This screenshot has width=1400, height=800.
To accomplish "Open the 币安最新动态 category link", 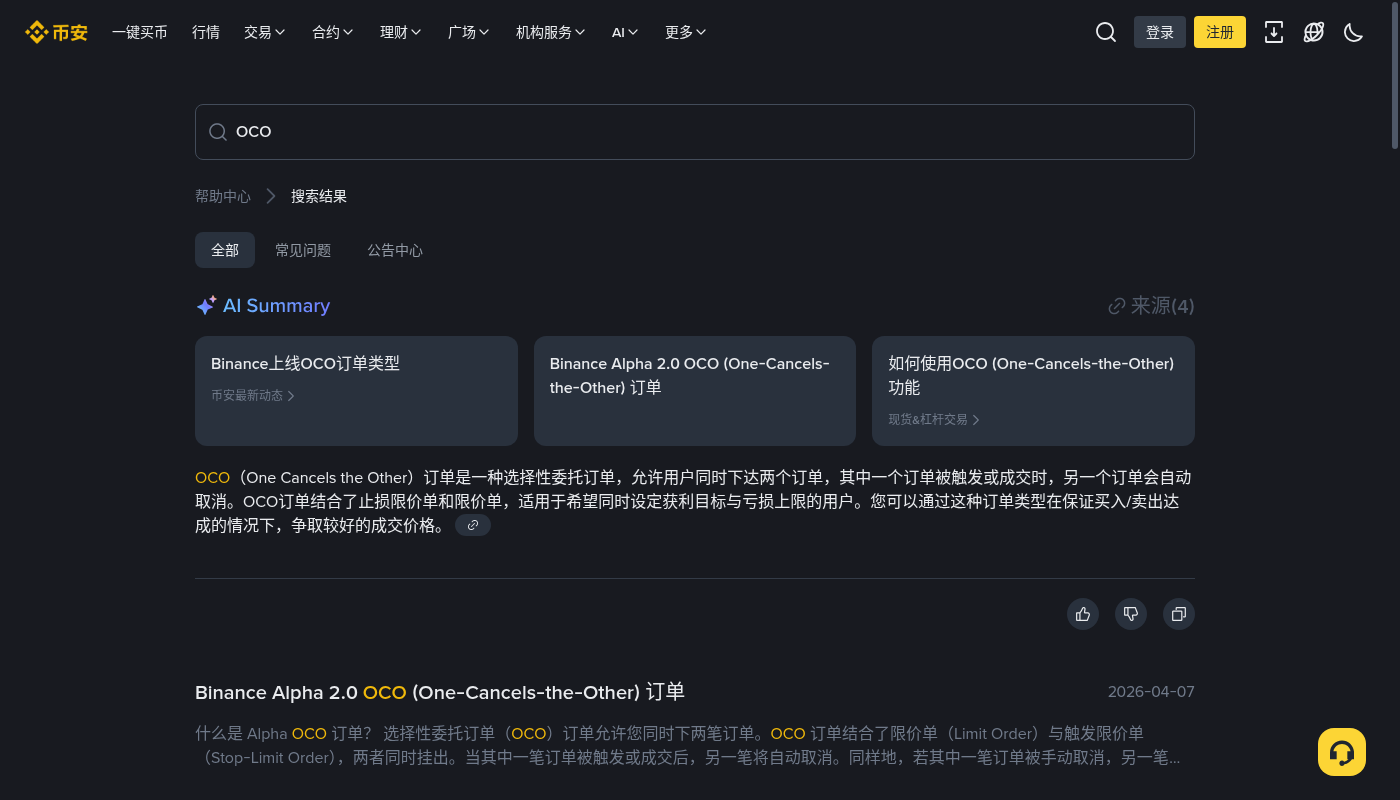I will (253, 396).
